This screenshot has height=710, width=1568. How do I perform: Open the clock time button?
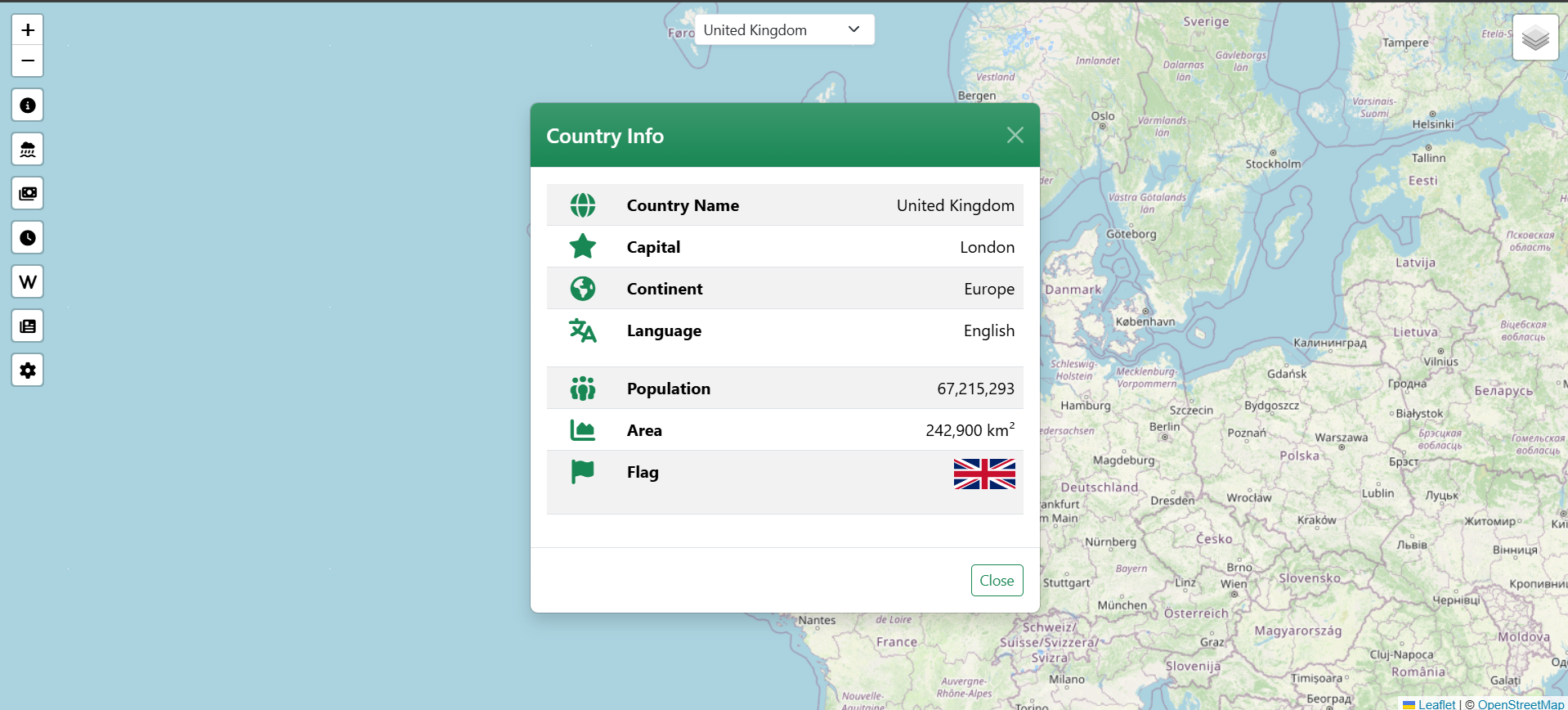click(x=28, y=238)
